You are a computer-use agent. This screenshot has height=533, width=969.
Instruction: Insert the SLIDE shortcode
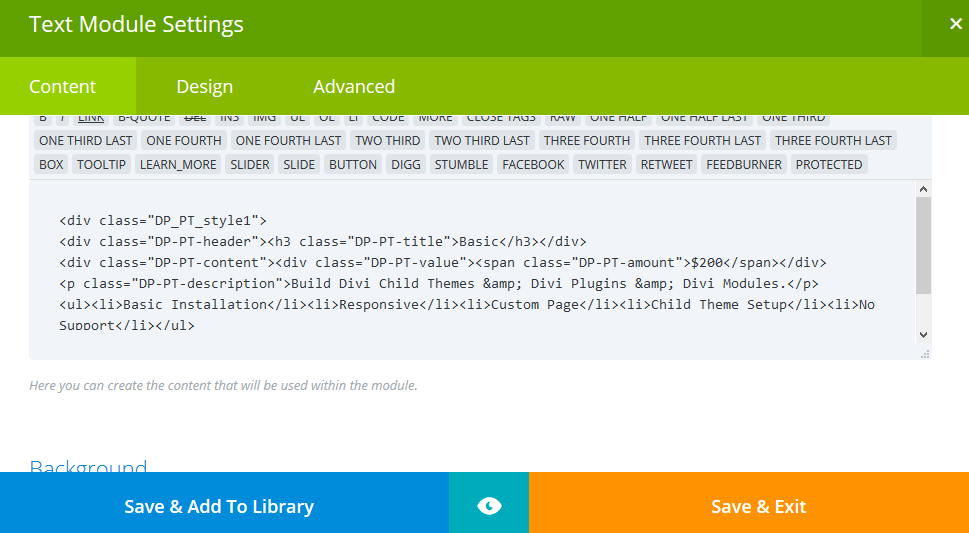coord(299,164)
